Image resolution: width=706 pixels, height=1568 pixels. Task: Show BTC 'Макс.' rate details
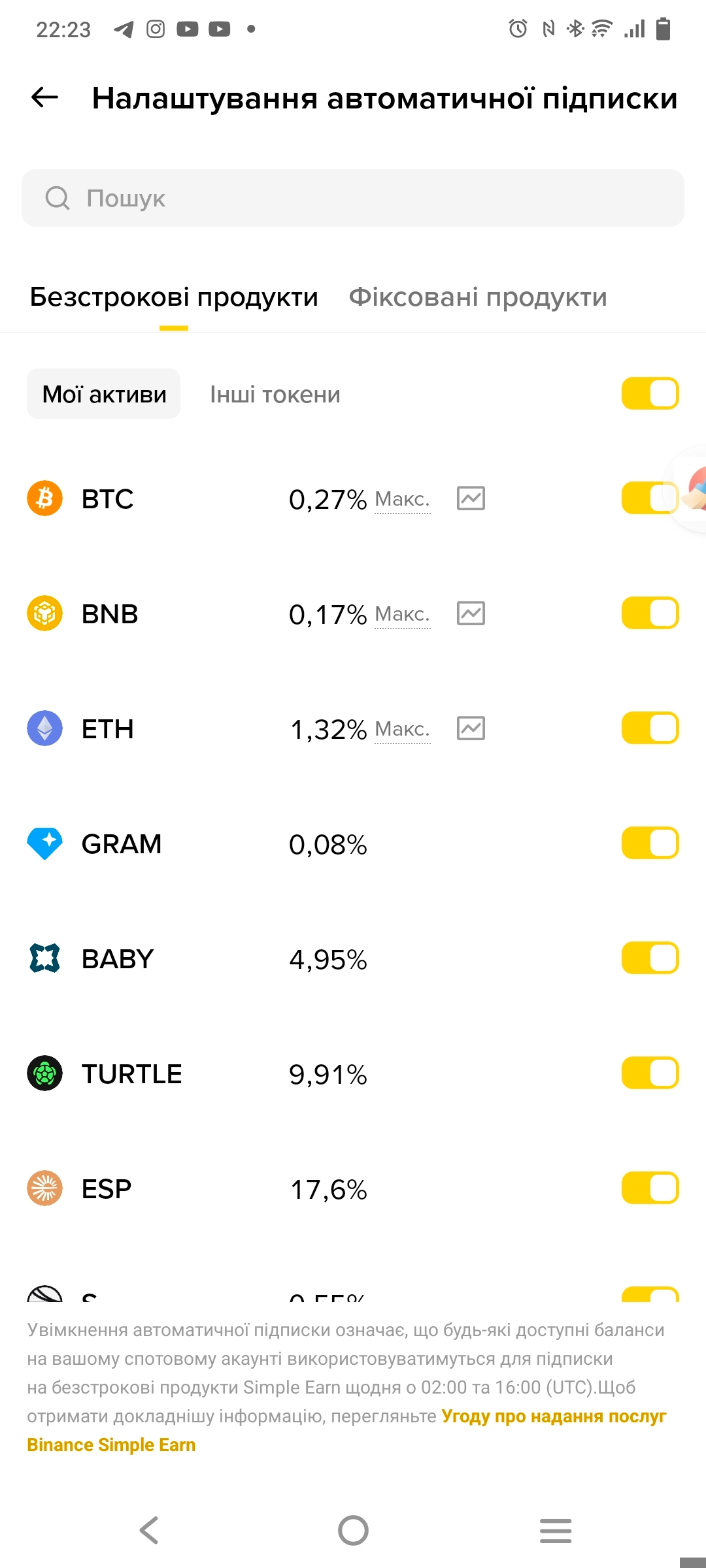403,500
